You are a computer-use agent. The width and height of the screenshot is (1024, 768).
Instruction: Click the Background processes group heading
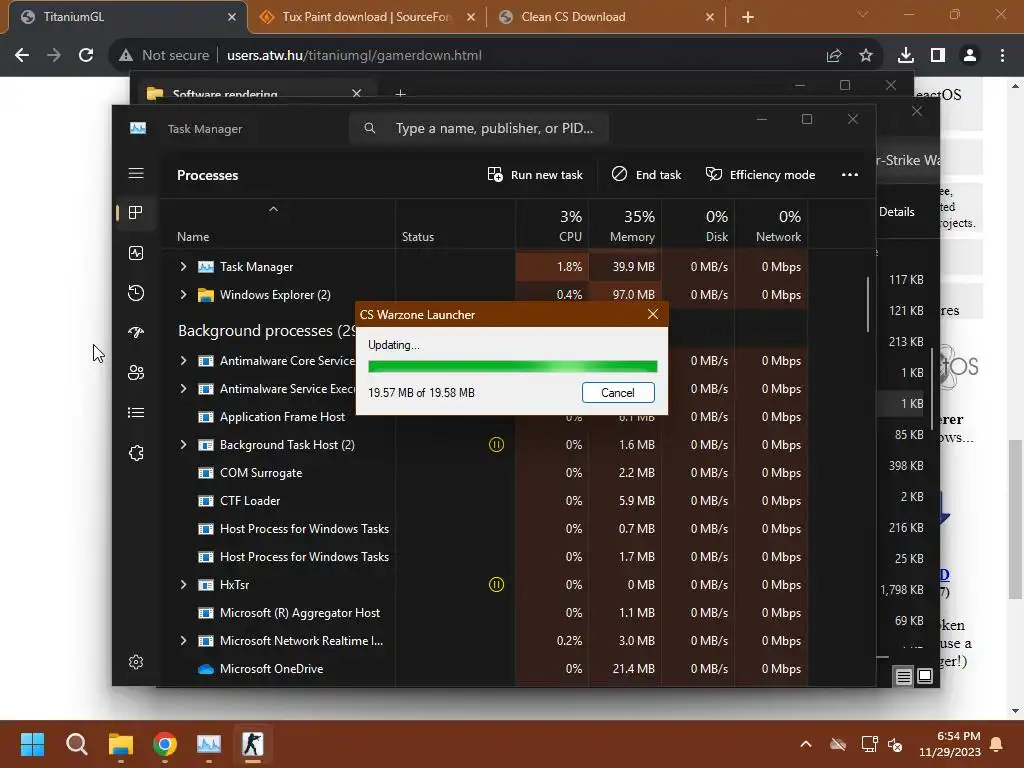point(266,330)
